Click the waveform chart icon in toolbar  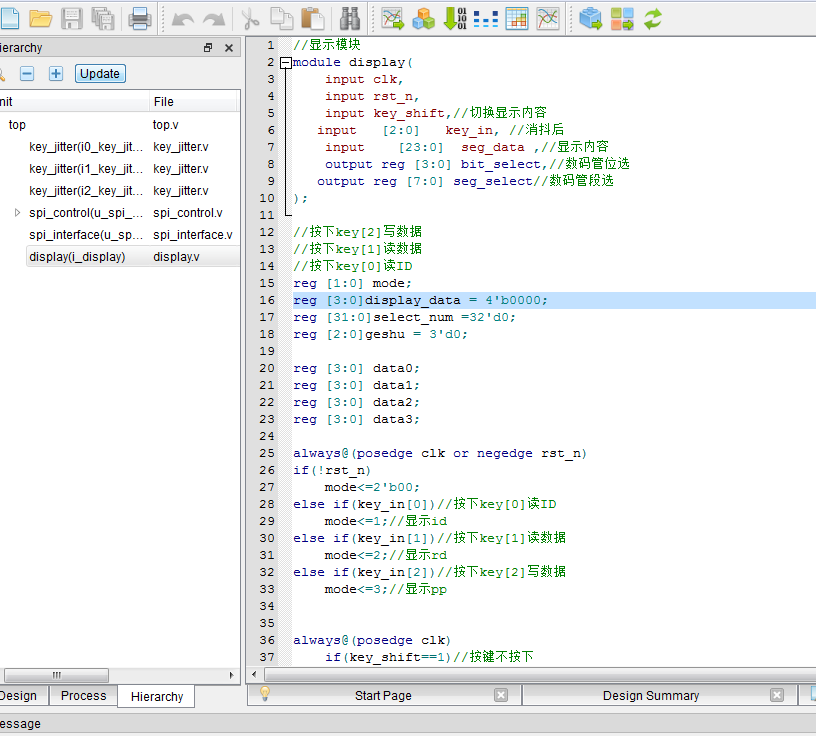(x=547, y=18)
